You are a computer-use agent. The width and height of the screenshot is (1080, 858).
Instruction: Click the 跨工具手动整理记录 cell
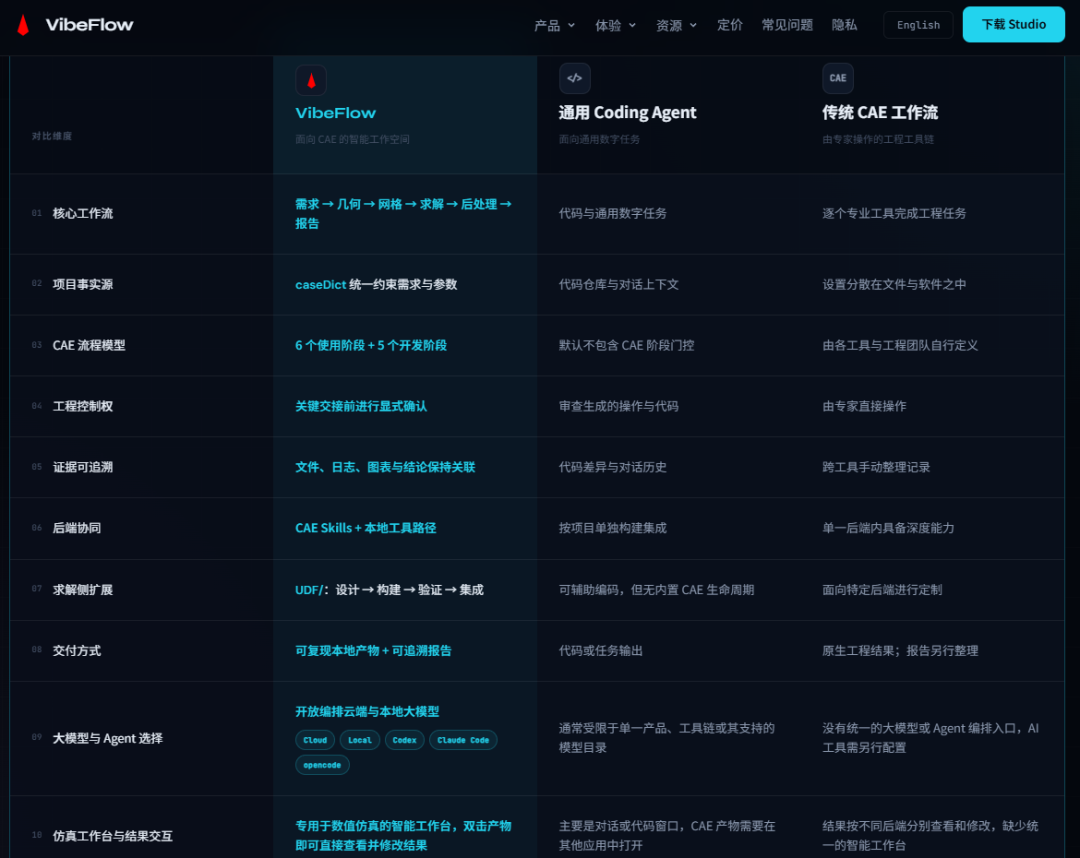tap(876, 467)
